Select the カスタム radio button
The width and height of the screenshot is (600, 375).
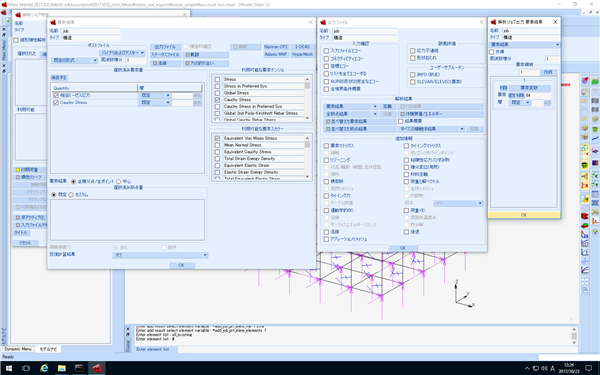pos(71,195)
